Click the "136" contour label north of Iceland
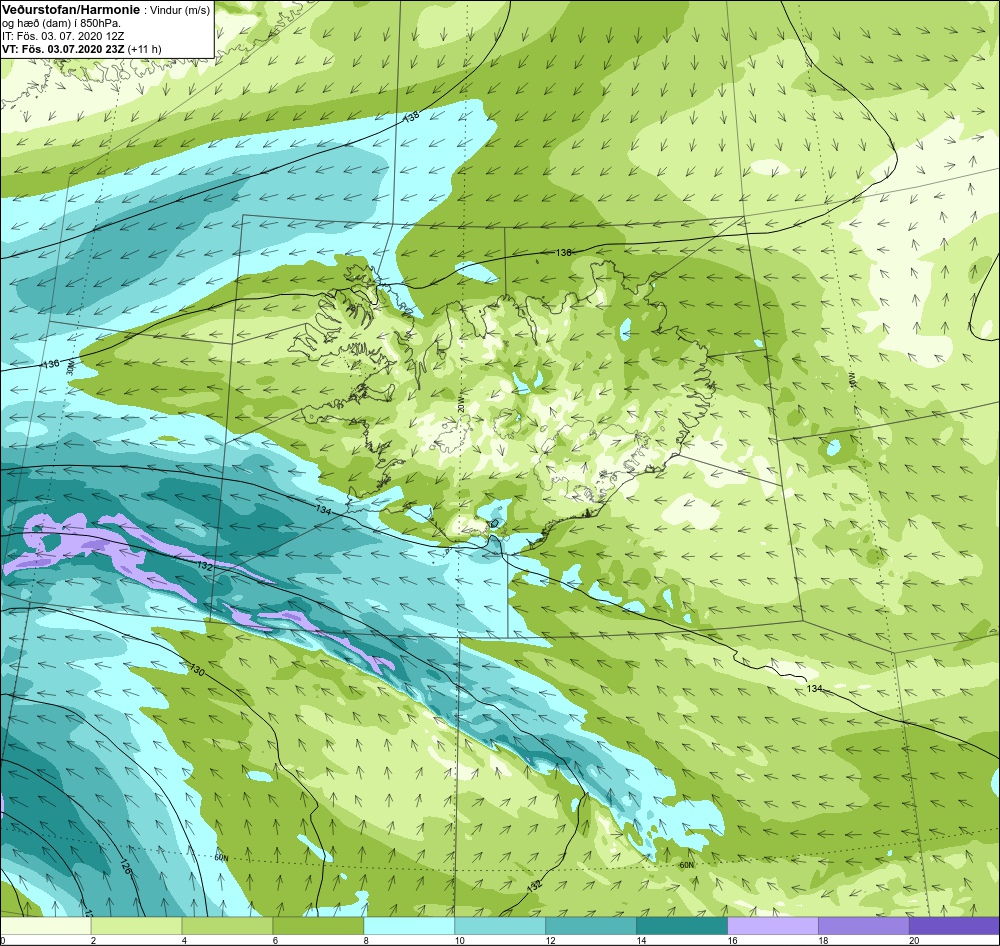This screenshot has height=946, width=1000. pos(563,253)
